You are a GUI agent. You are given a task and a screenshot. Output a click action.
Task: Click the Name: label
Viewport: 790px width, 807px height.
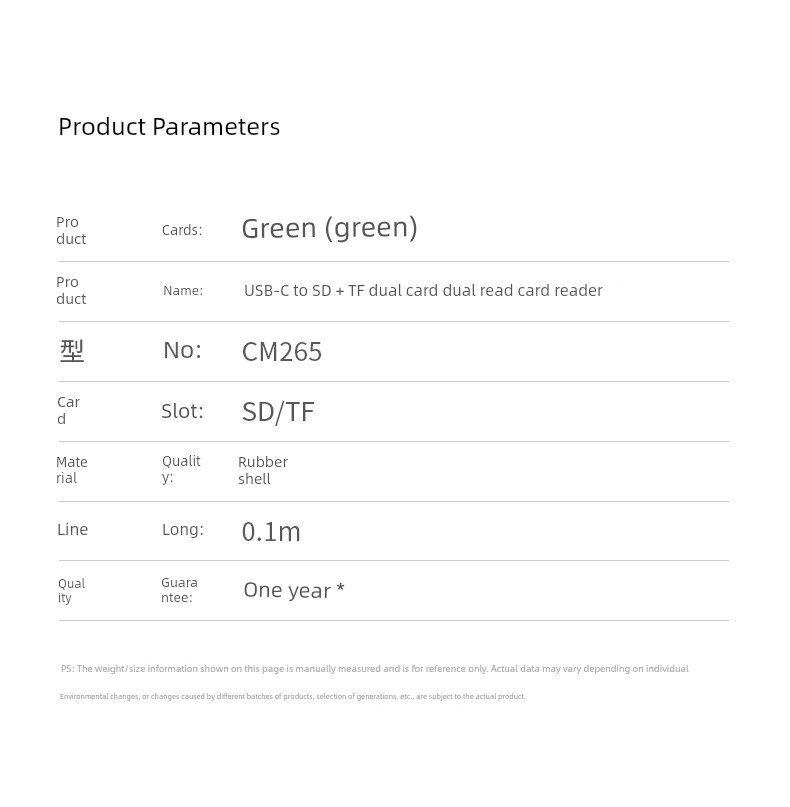coord(183,291)
